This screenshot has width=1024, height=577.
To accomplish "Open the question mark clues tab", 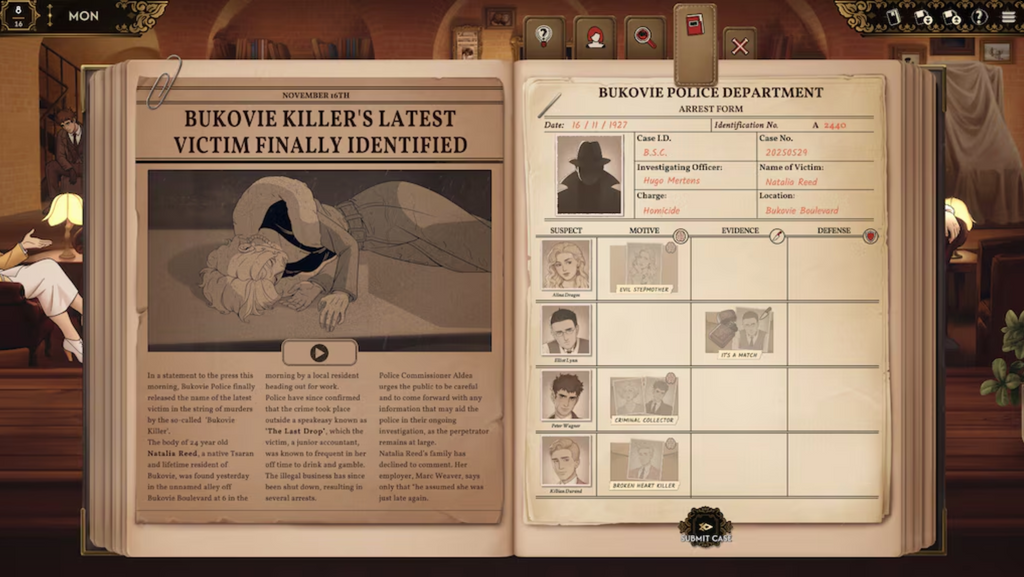I will tap(543, 38).
